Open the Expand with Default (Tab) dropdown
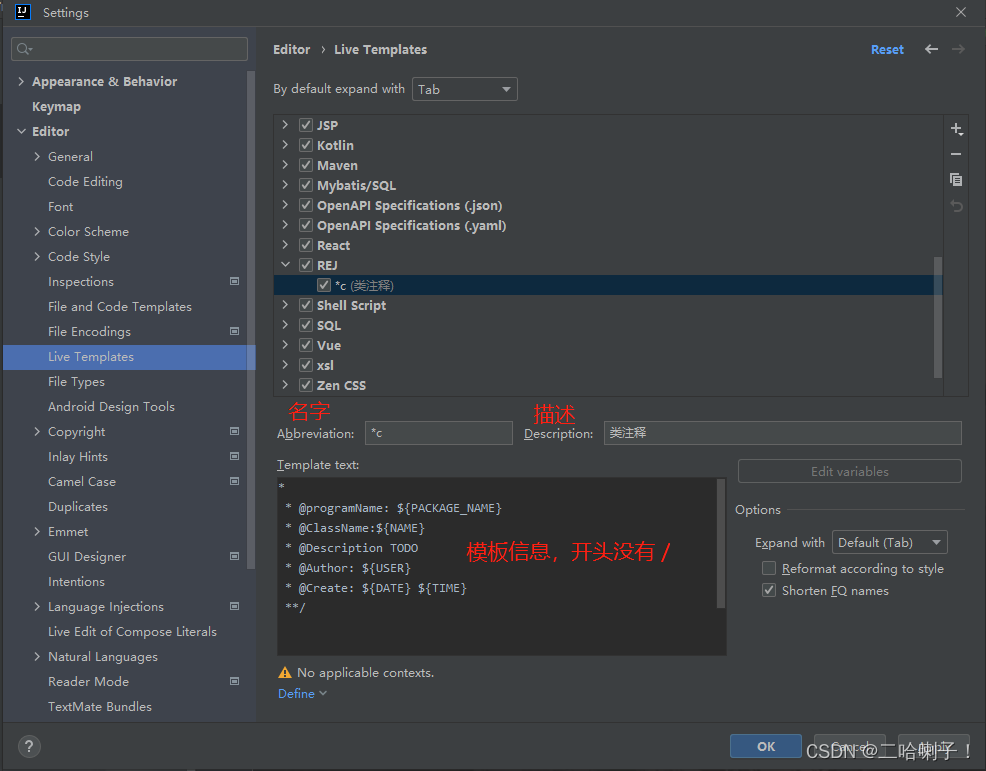This screenshot has height=771, width=986. point(889,543)
